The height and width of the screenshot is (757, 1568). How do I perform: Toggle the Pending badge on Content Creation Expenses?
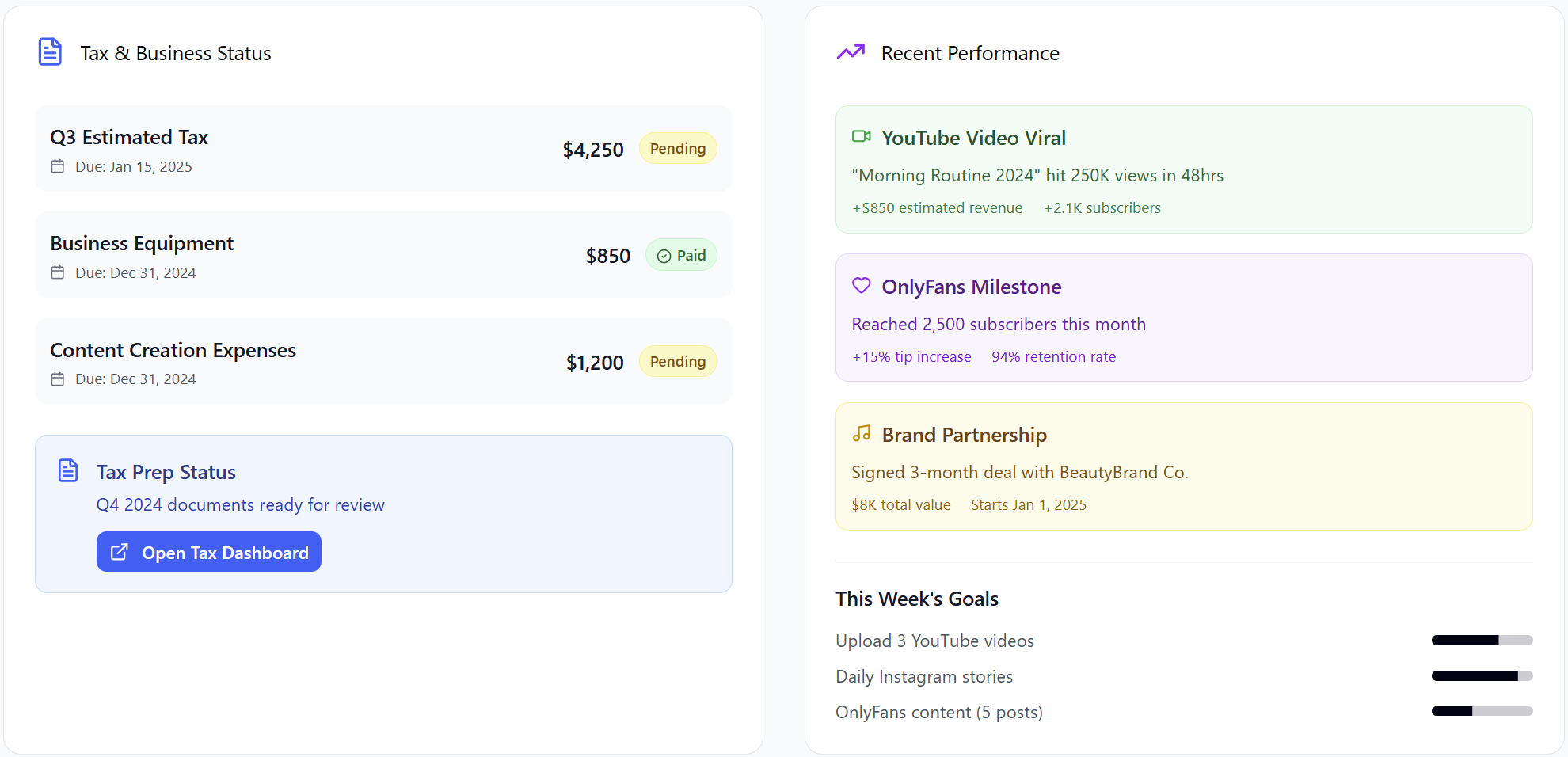click(678, 361)
